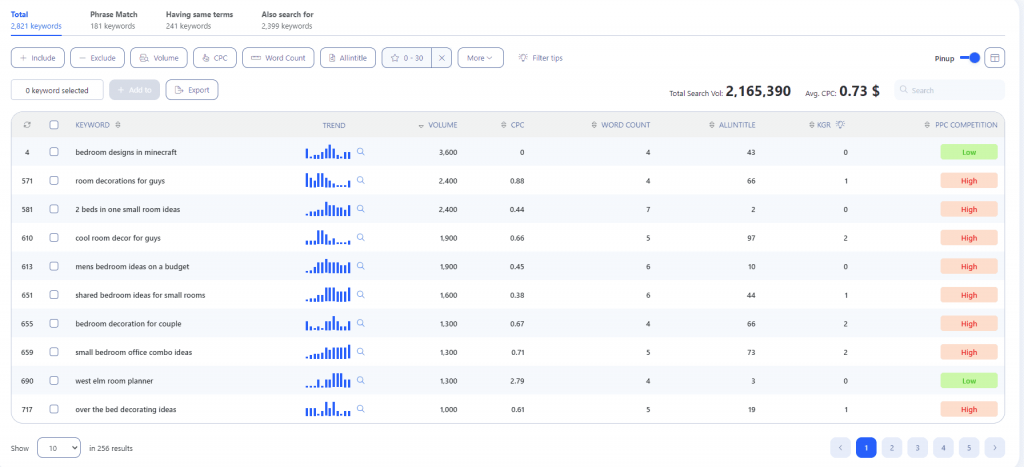Open the 0 - 30 star filter

point(407,58)
